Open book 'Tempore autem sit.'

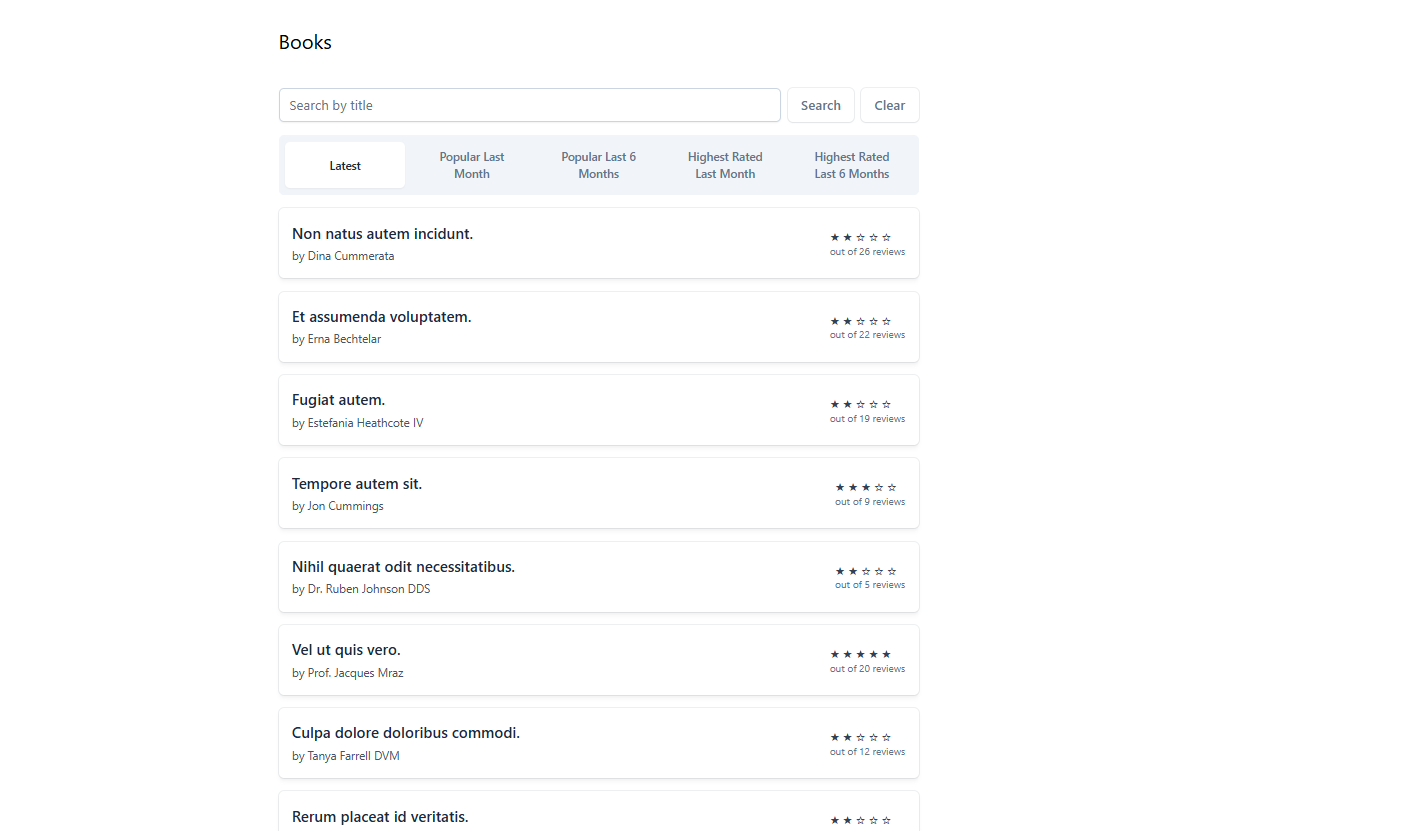point(357,484)
